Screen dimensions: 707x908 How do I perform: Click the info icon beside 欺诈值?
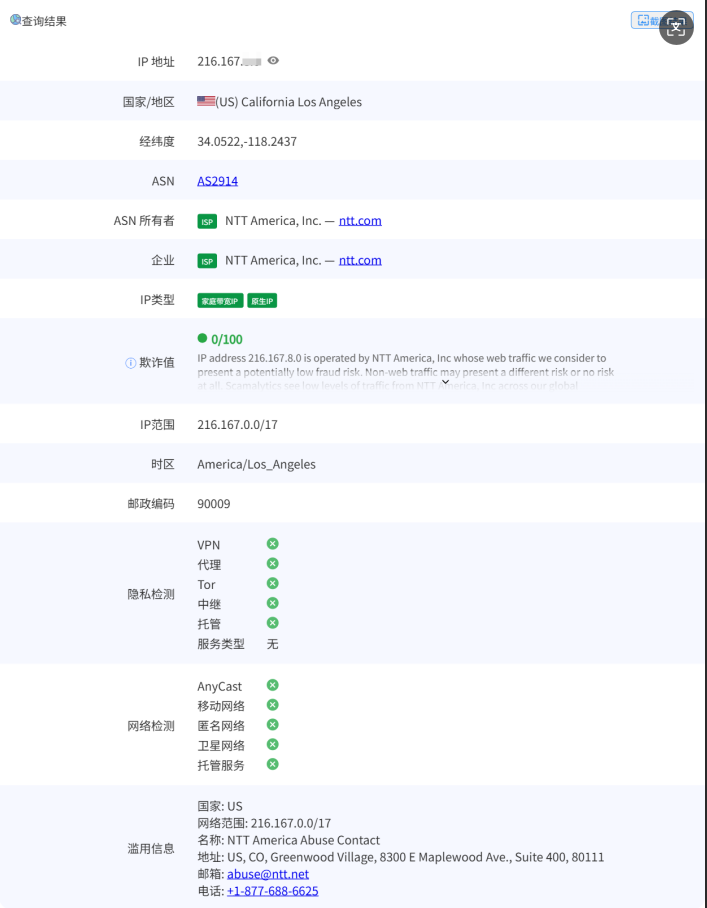click(130, 363)
